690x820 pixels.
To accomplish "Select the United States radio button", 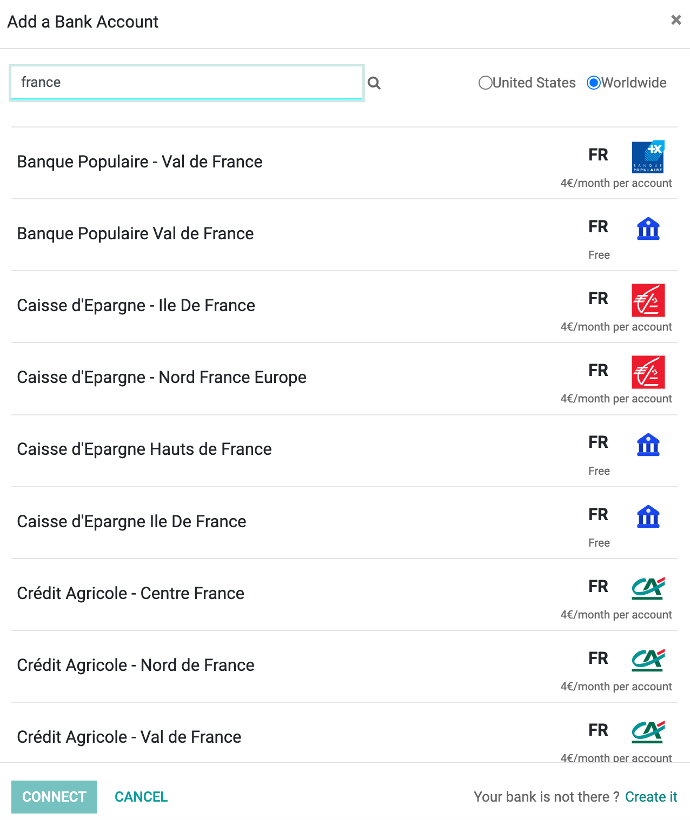I will [x=486, y=83].
